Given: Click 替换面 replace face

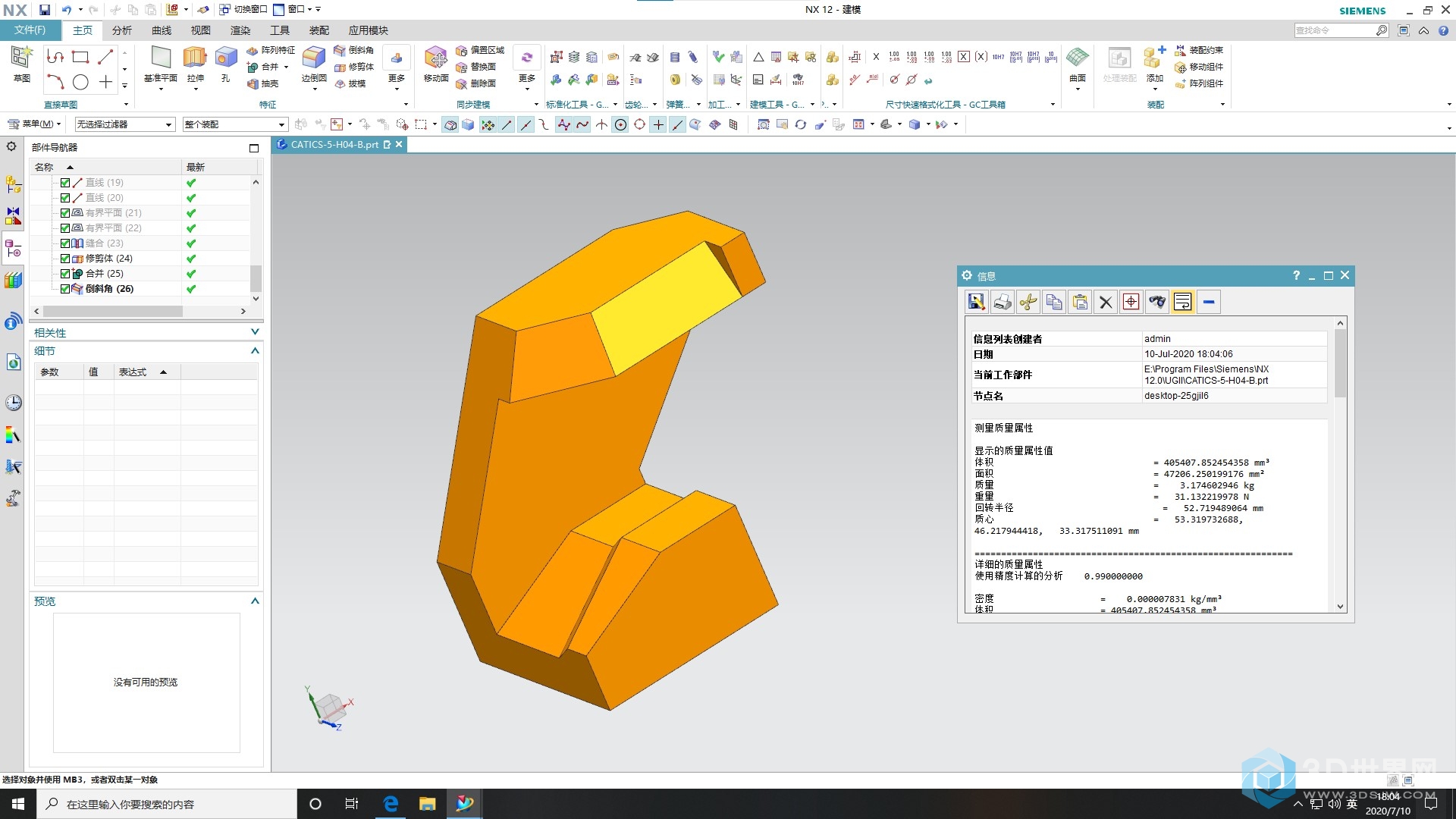Looking at the screenshot, I should tap(476, 67).
